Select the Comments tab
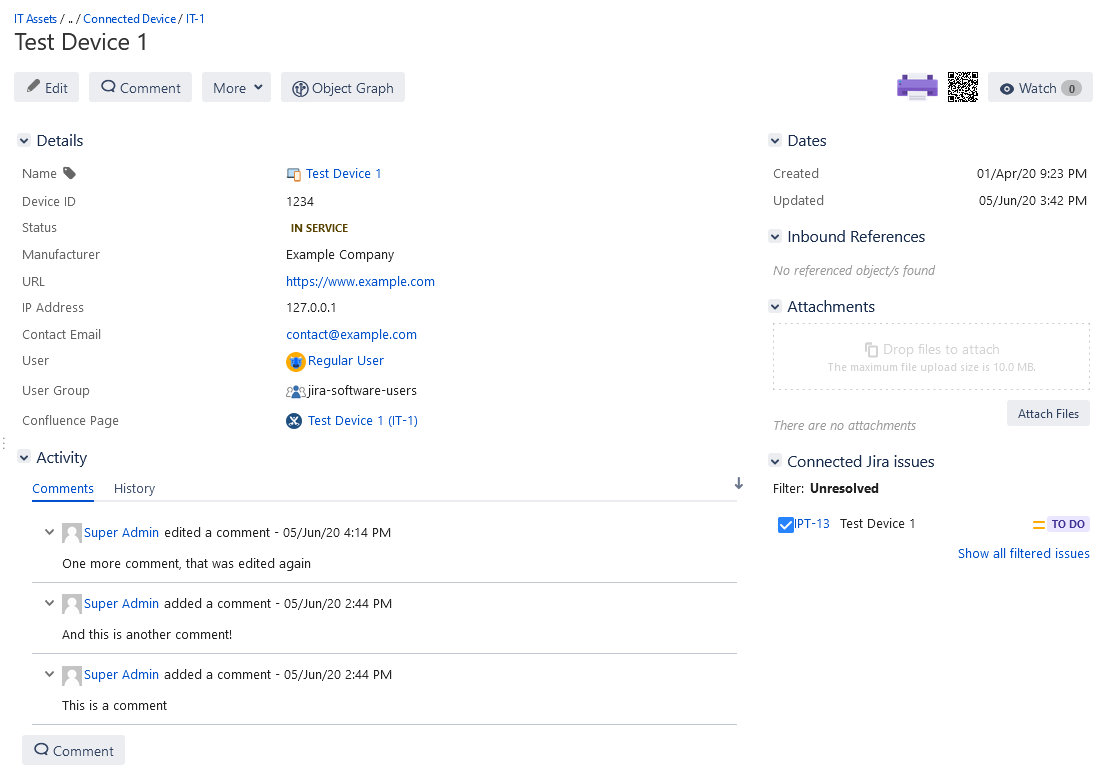The height and width of the screenshot is (784, 1106). point(63,489)
